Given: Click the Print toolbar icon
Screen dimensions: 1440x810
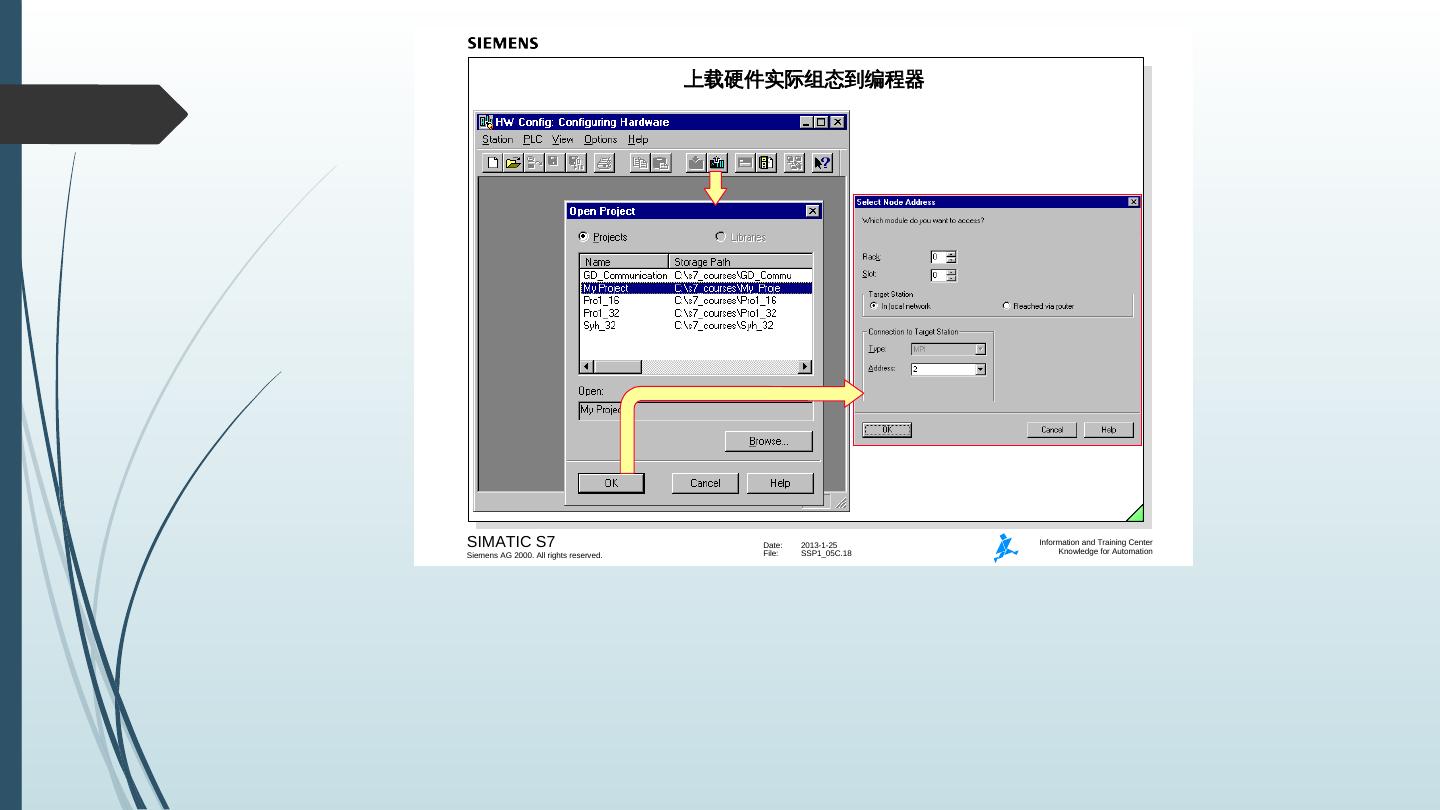Looking at the screenshot, I should [x=604, y=163].
